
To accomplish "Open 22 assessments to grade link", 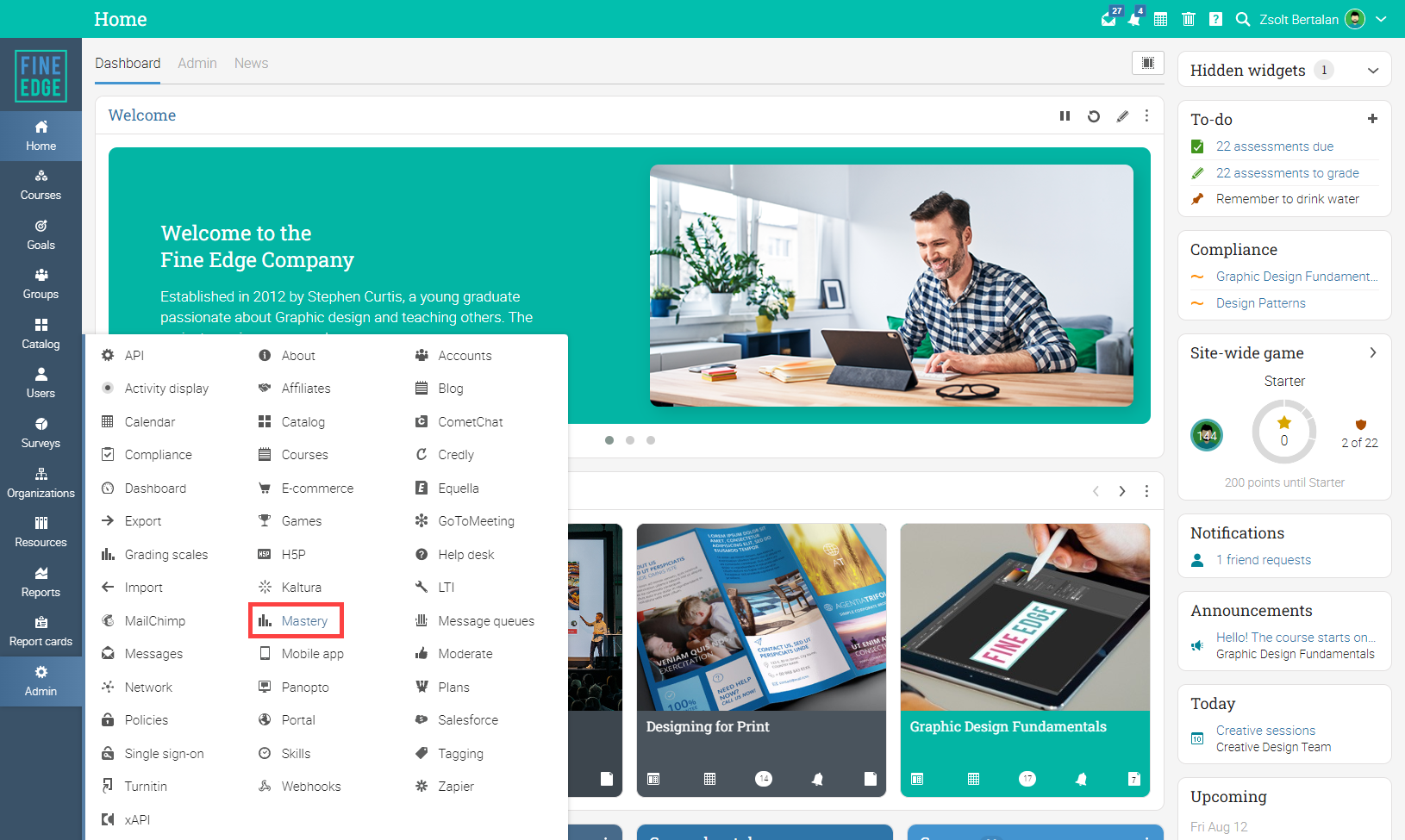I will click(x=1288, y=173).
